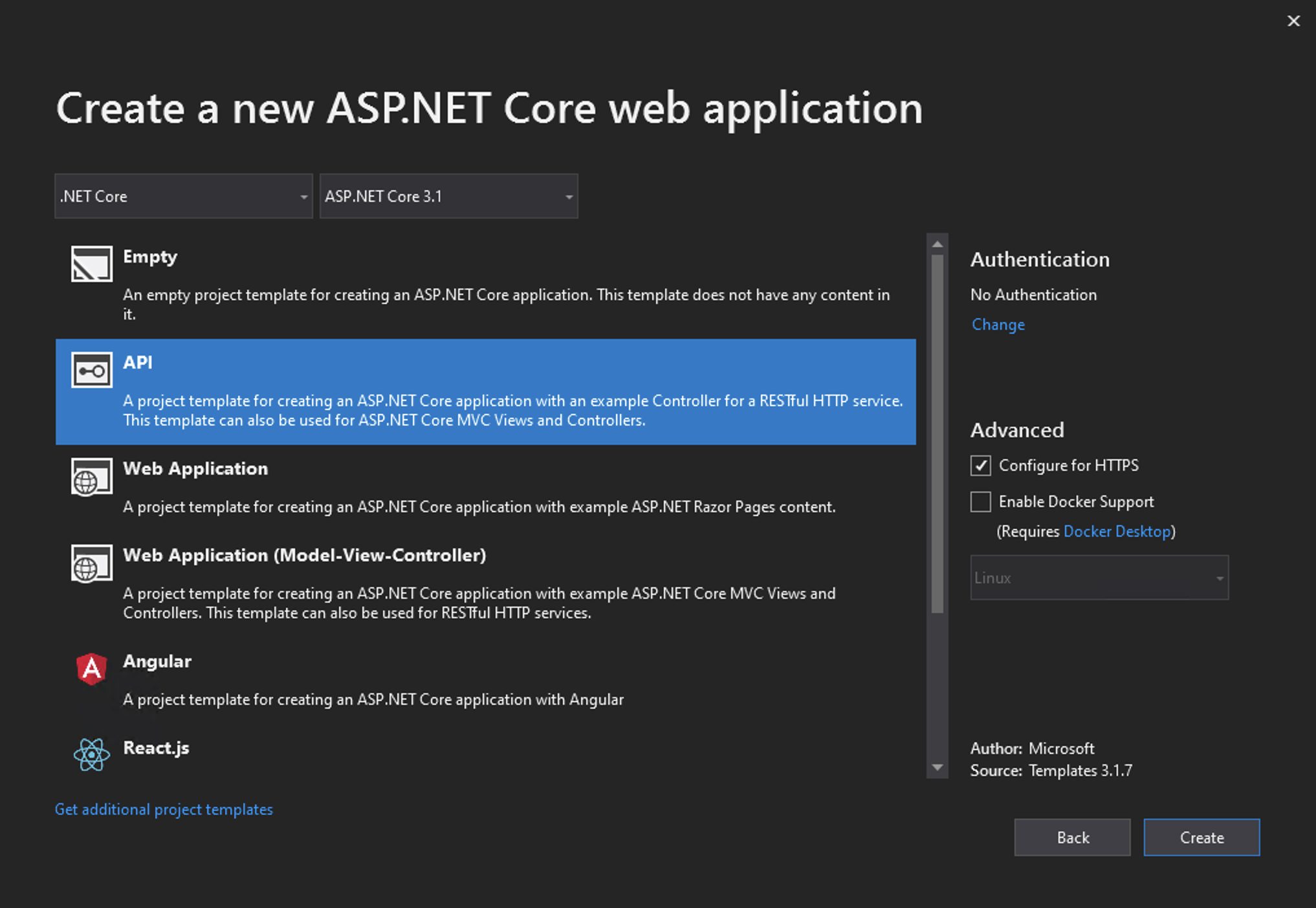Click the template list scroll-down arrow

938,767
